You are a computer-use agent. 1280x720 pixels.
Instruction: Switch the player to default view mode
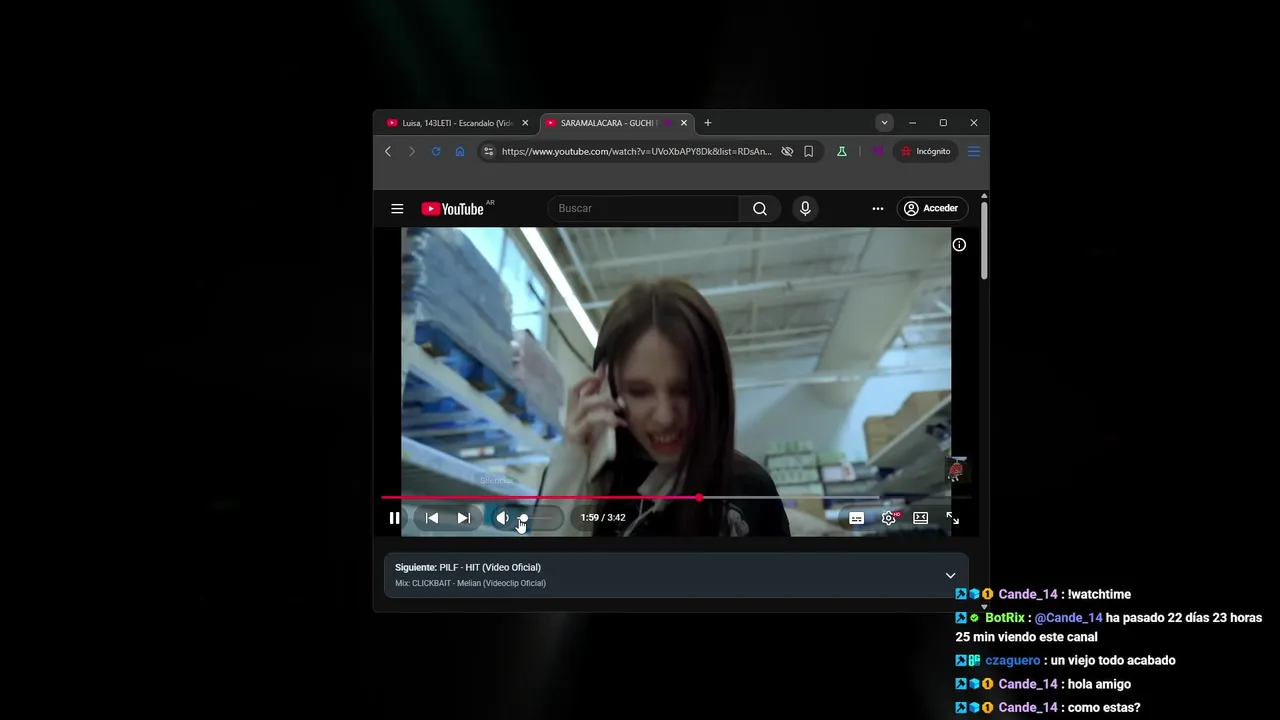pos(921,518)
